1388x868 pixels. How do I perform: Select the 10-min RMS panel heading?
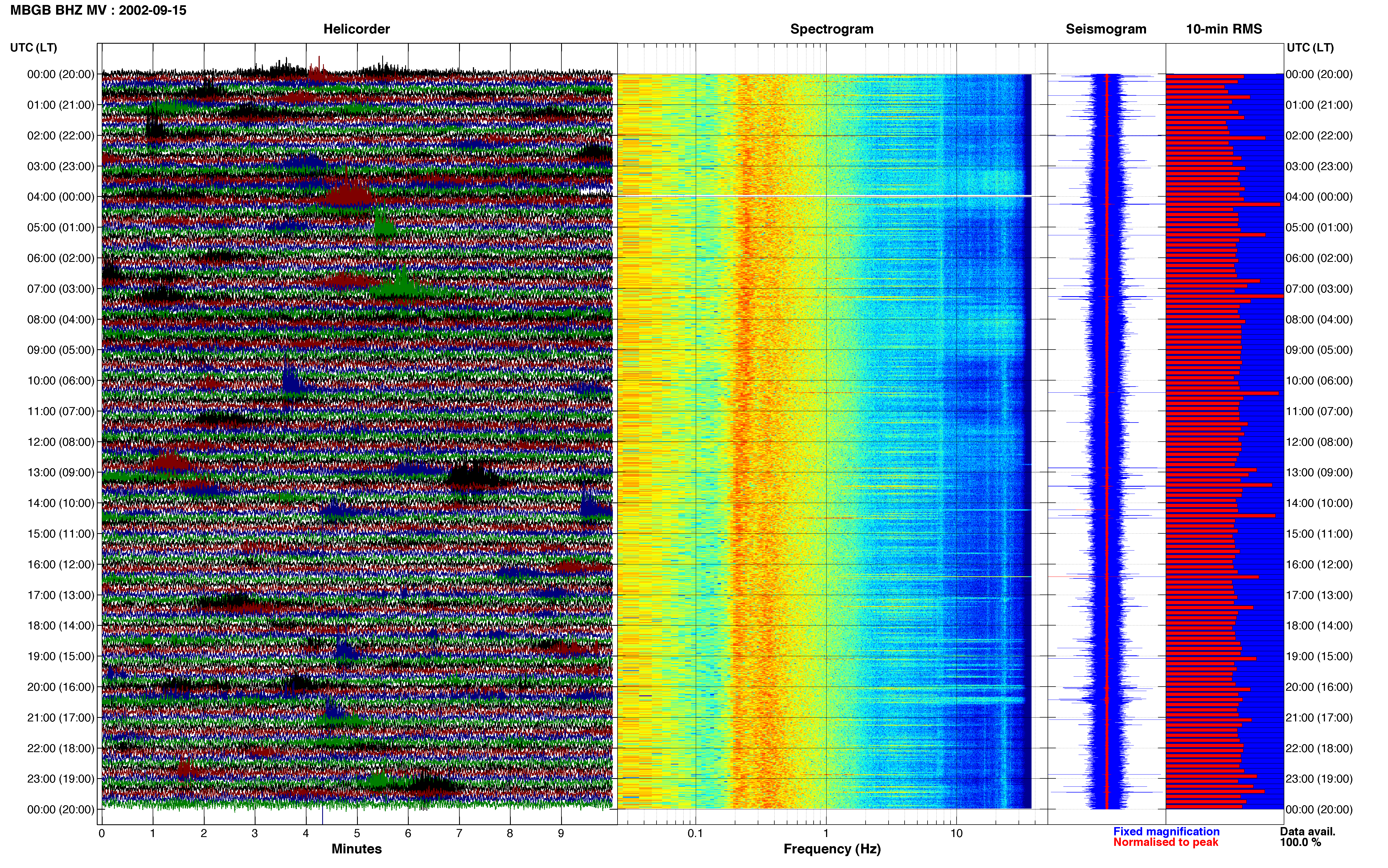(x=1224, y=29)
